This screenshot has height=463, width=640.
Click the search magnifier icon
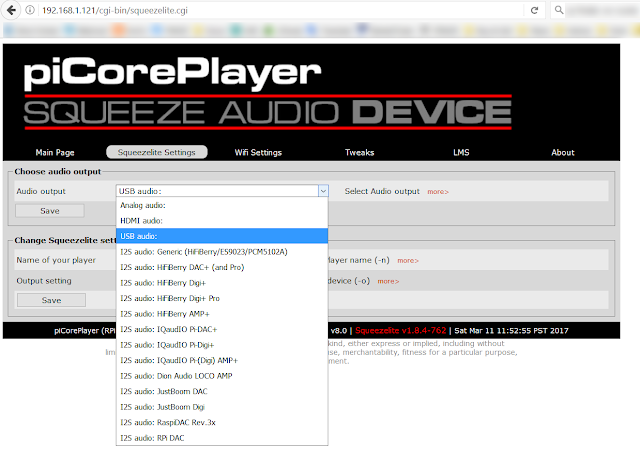[x=559, y=10]
